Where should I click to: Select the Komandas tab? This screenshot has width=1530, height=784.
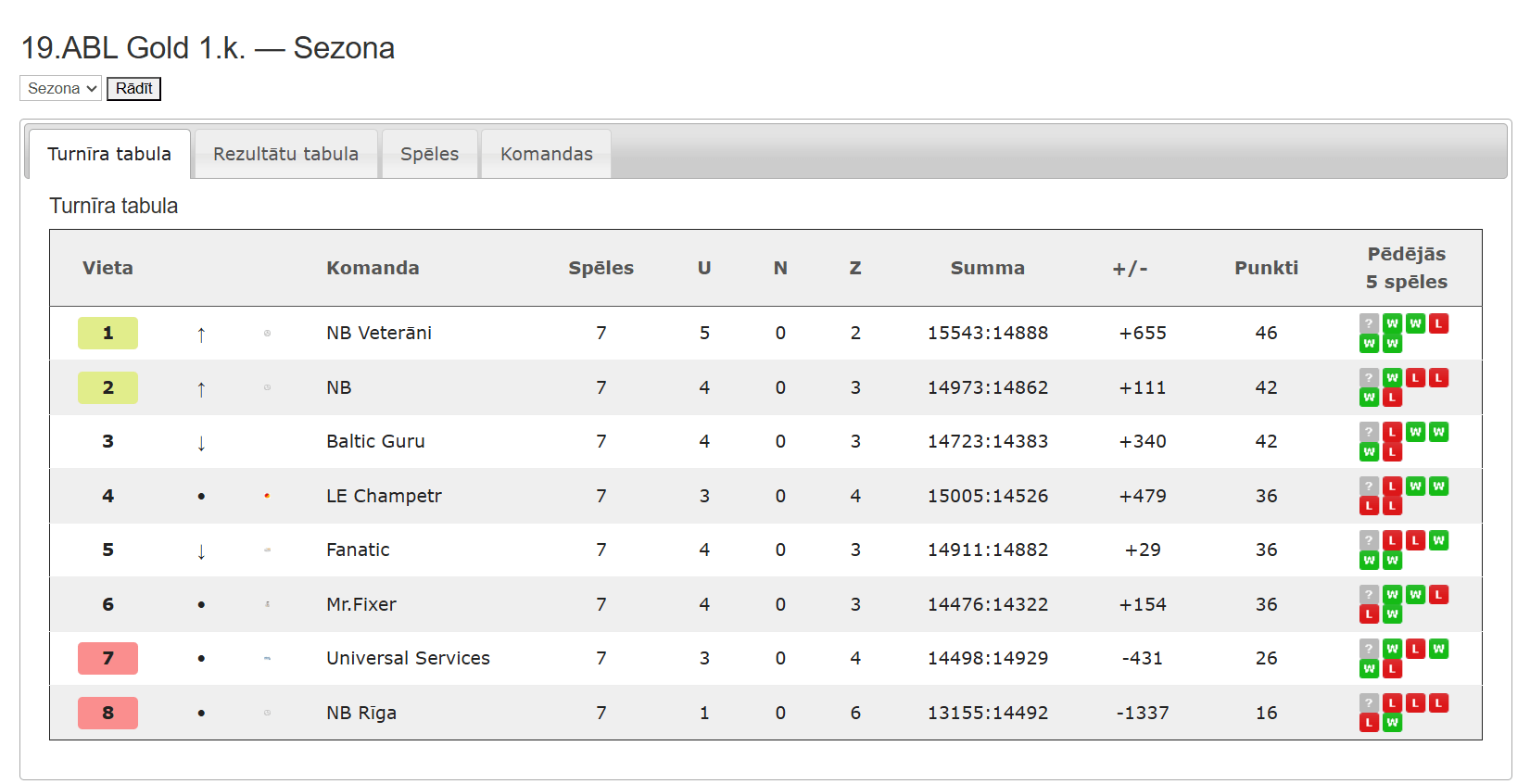546,154
